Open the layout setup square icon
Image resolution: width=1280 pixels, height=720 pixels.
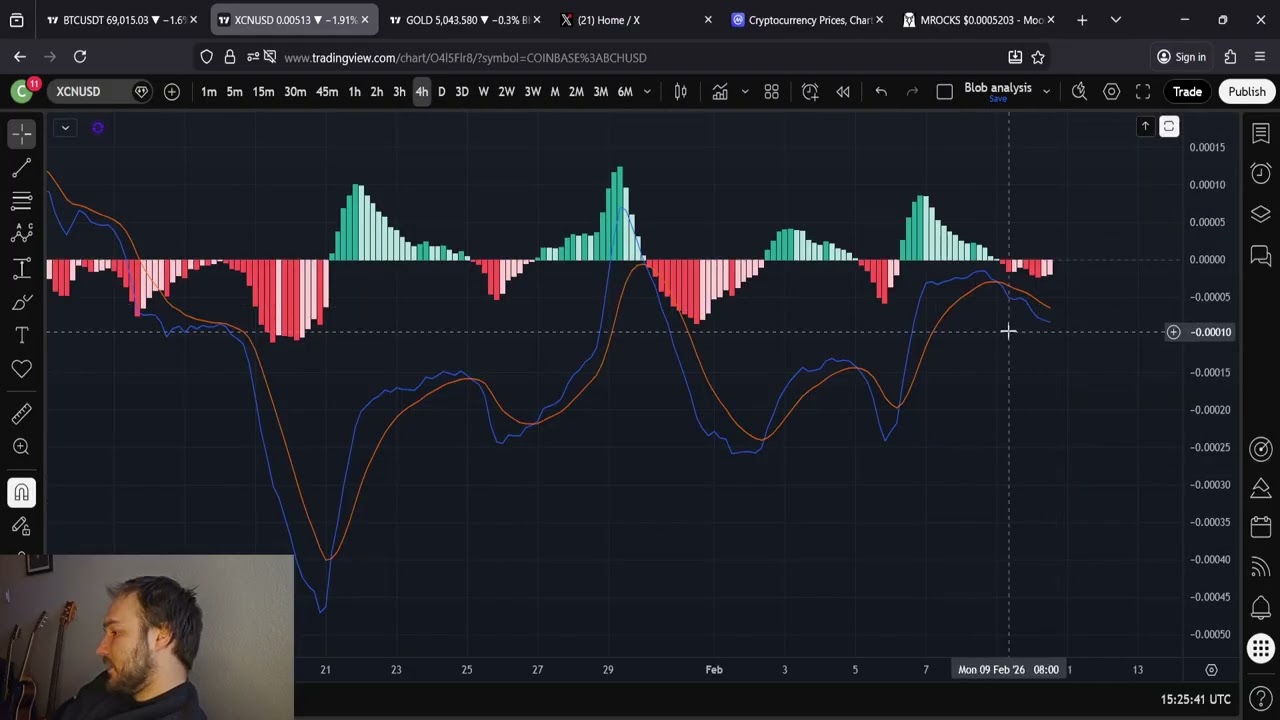point(944,92)
